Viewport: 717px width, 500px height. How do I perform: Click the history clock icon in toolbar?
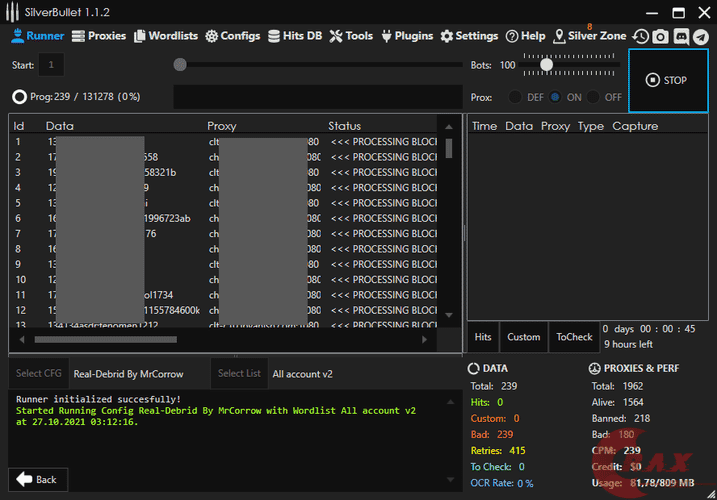(x=640, y=36)
